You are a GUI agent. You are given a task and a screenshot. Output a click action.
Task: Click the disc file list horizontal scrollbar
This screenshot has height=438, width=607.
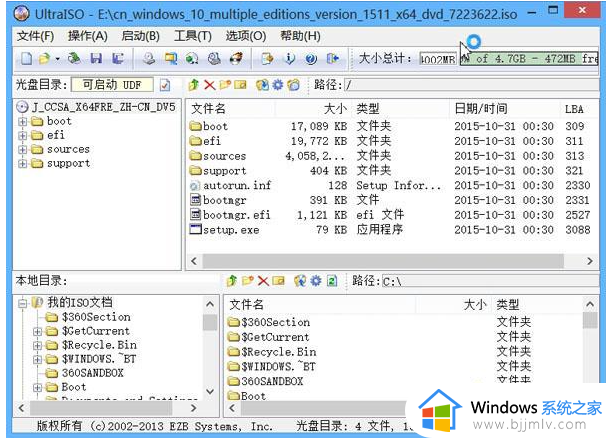[383, 261]
